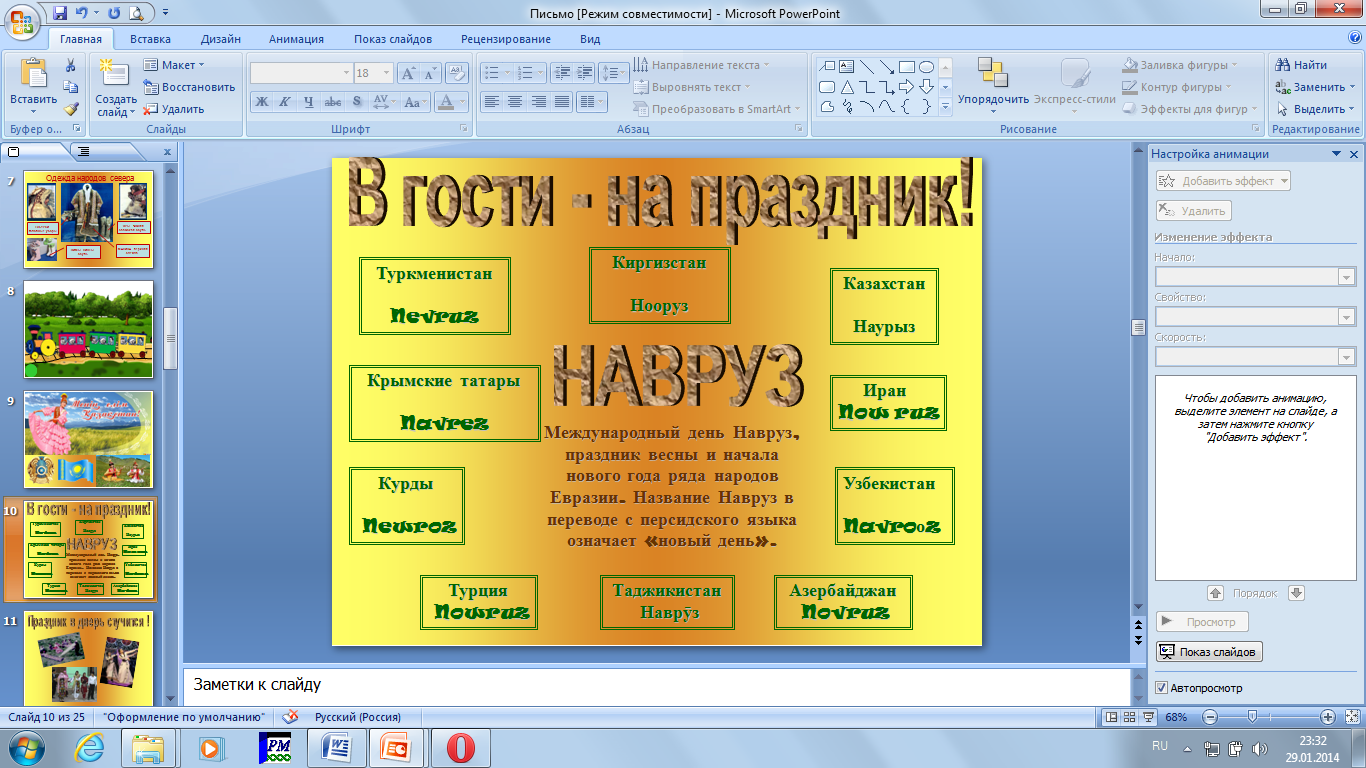Screen dimensions: 1366x768
Task: Align text left in paragraph group
Action: coord(491,102)
